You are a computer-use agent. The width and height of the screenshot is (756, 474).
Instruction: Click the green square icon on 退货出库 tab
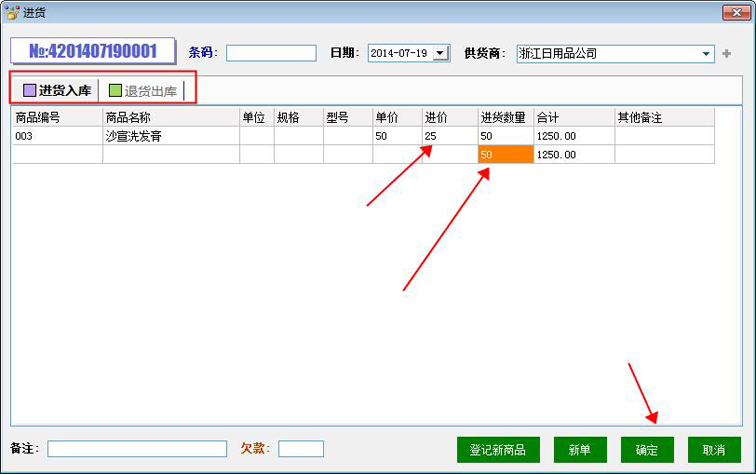115,90
